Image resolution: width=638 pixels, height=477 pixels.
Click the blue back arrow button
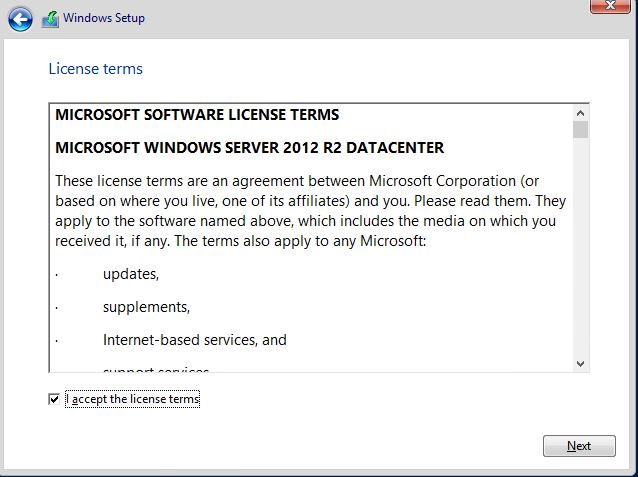click(x=20, y=19)
